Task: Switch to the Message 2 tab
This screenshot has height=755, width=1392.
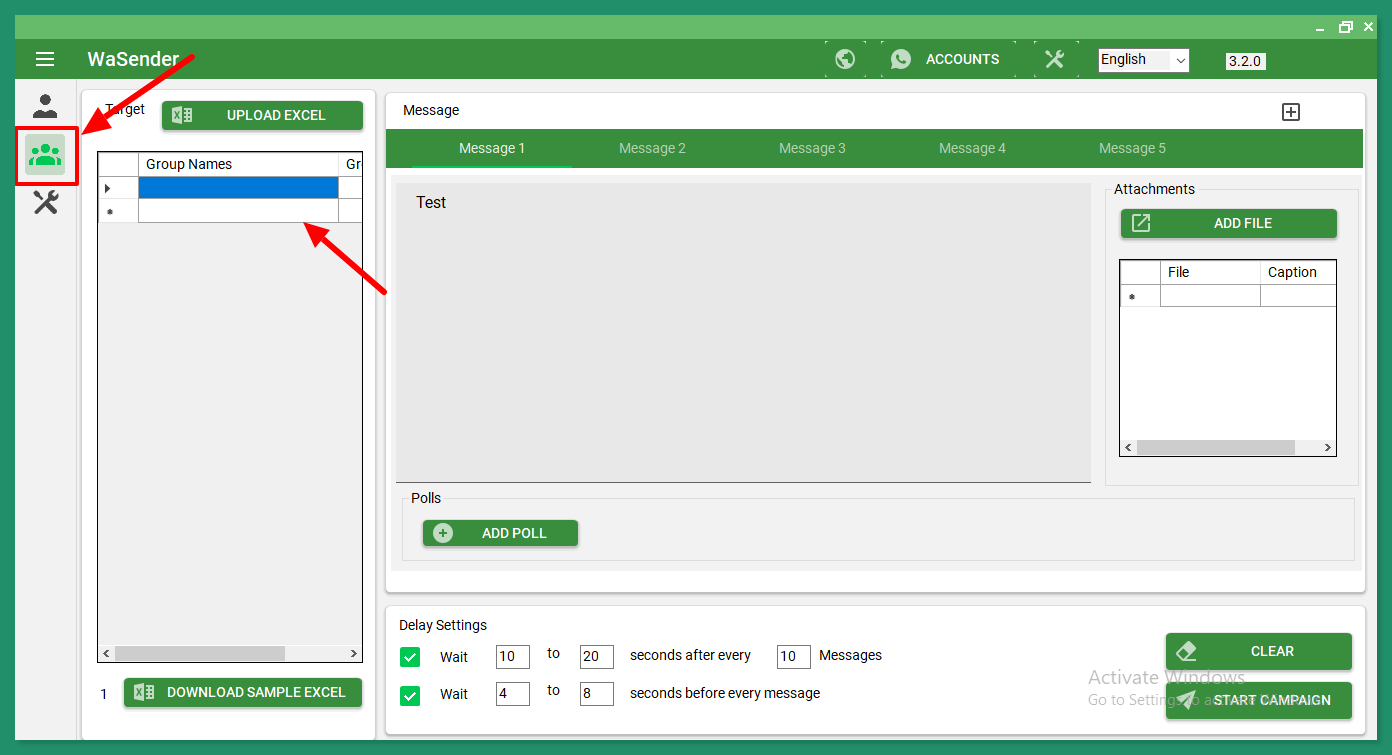Action: 652,148
